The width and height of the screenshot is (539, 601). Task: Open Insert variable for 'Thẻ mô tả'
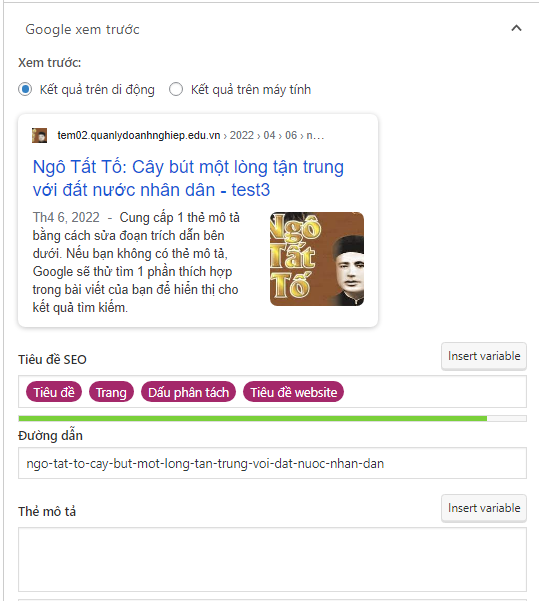484,508
